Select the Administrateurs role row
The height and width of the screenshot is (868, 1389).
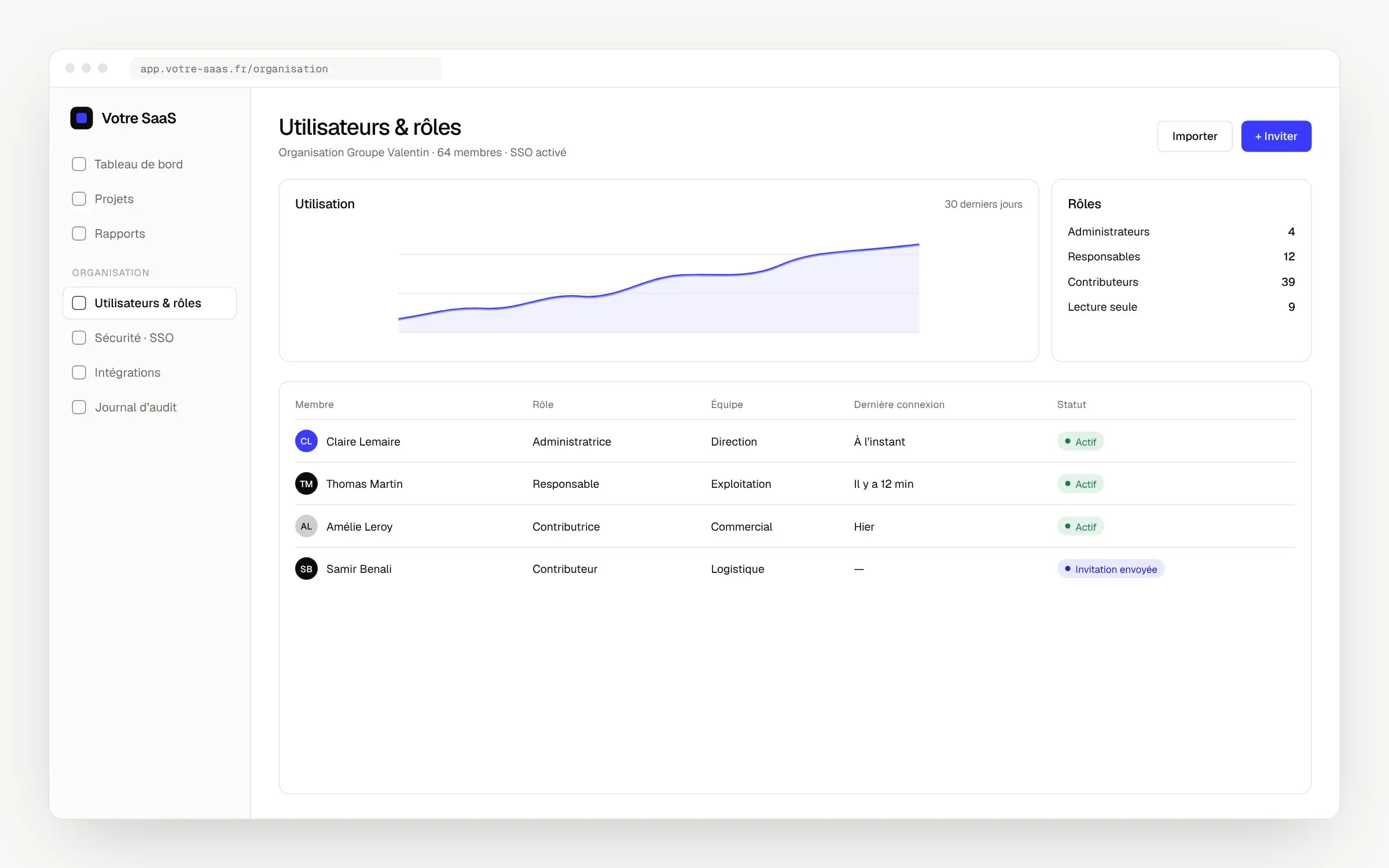pos(1181,231)
